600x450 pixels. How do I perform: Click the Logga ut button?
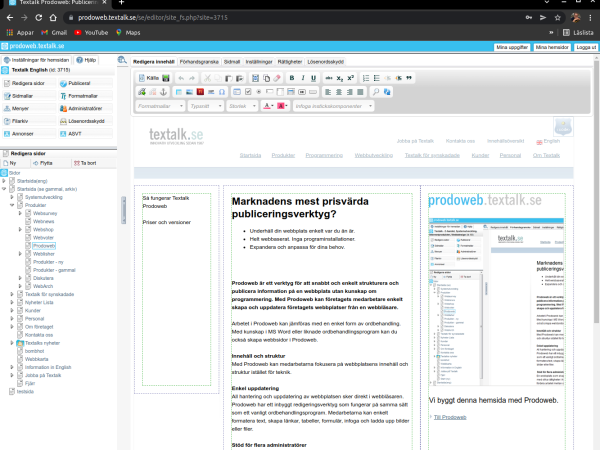[x=586, y=47]
